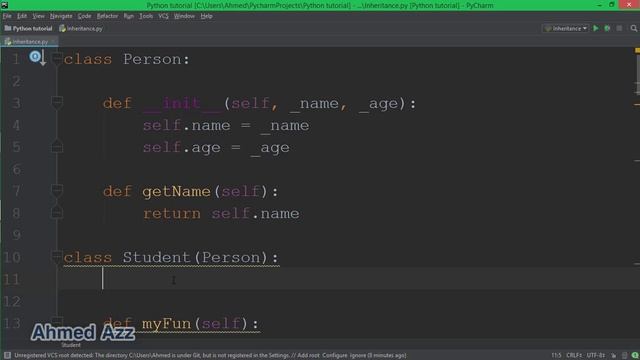Click the inheritance.py breadcrumb in the navigation bar
The height and width of the screenshot is (360, 640).
81,29
